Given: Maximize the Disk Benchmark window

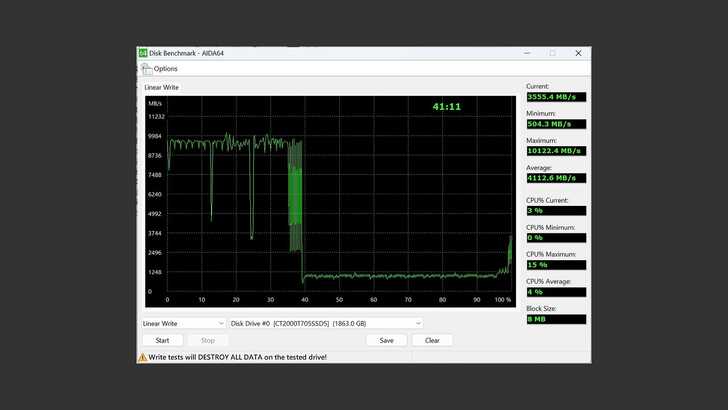Looking at the screenshot, I should point(552,53).
